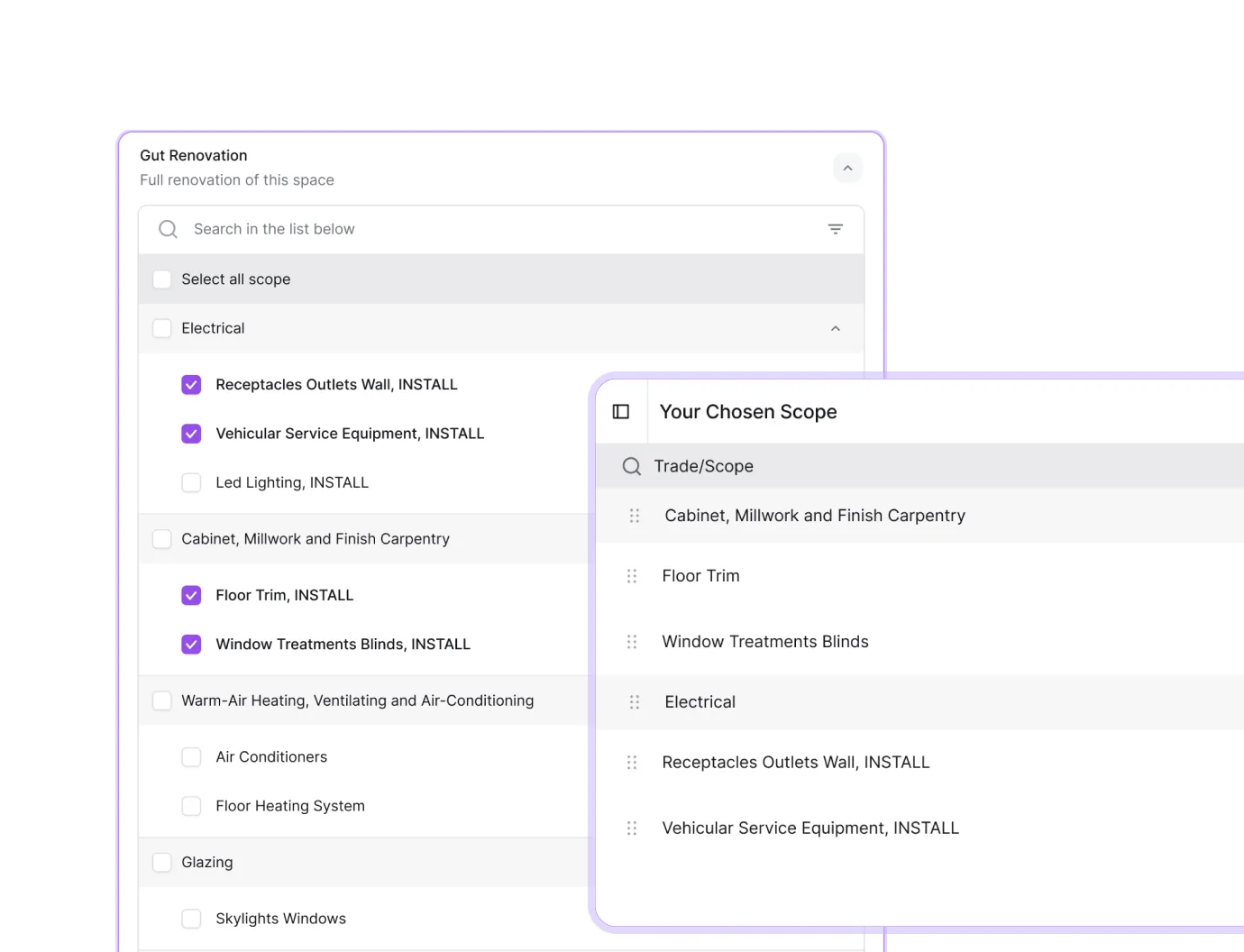Click the Full renovation of this space subtitle

point(237,180)
